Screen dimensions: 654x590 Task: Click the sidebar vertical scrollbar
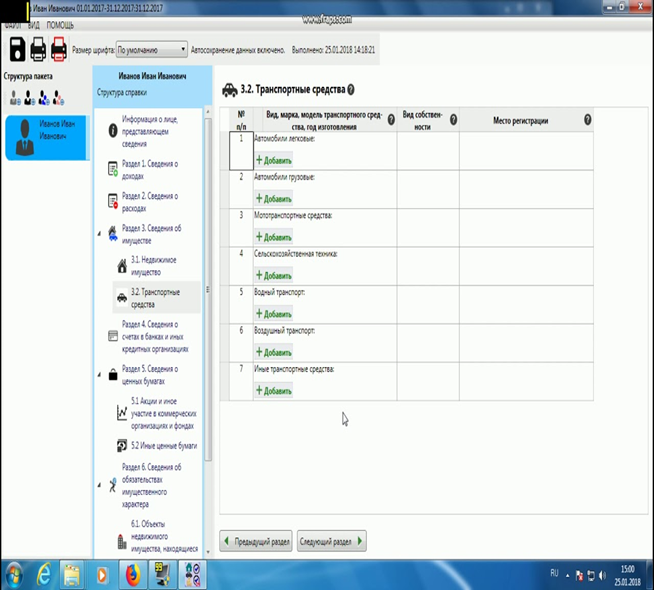tap(208, 289)
